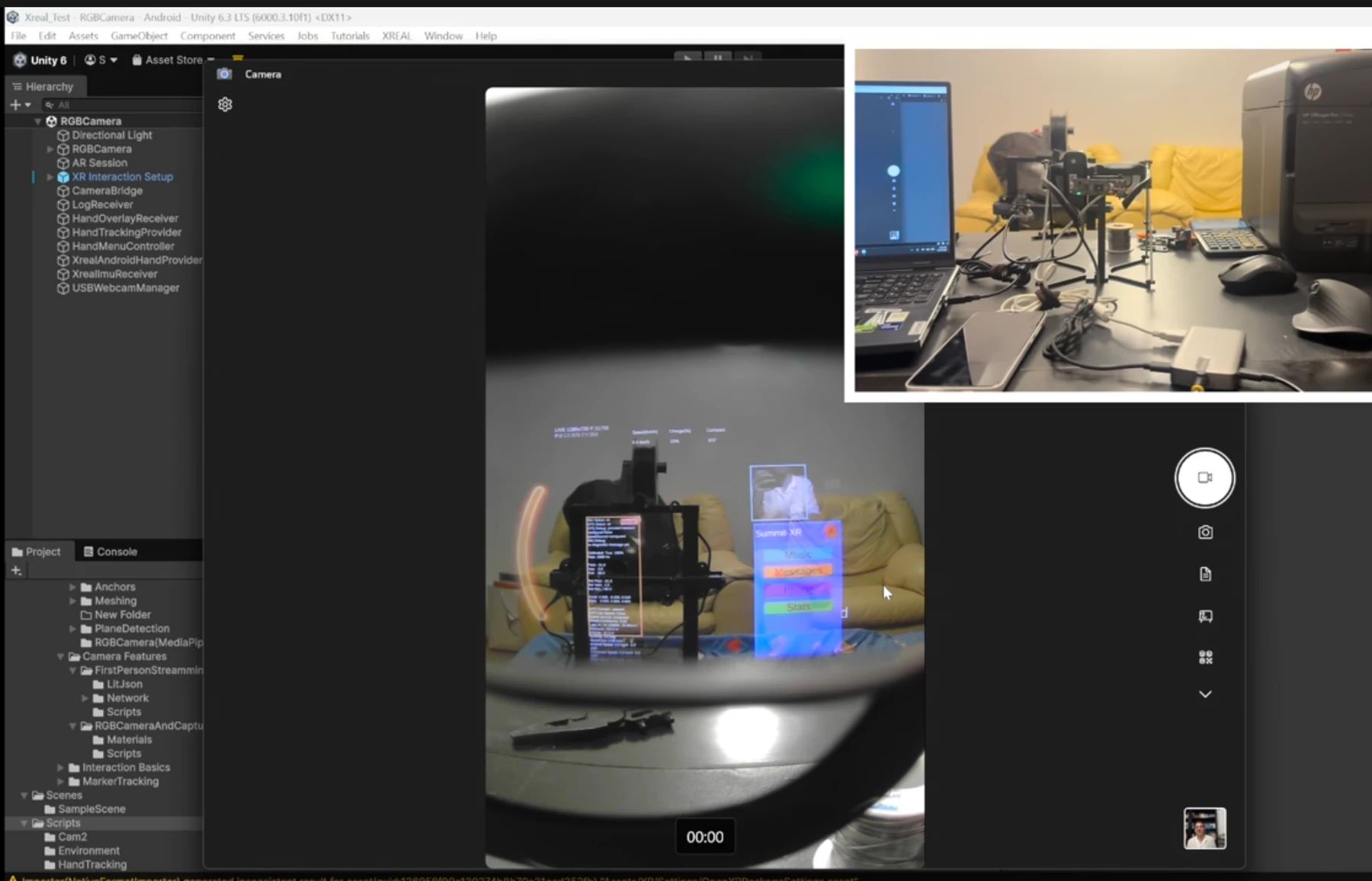This screenshot has height=881, width=1372.
Task: Click the Hierarchy panel tab
Action: 43,87
